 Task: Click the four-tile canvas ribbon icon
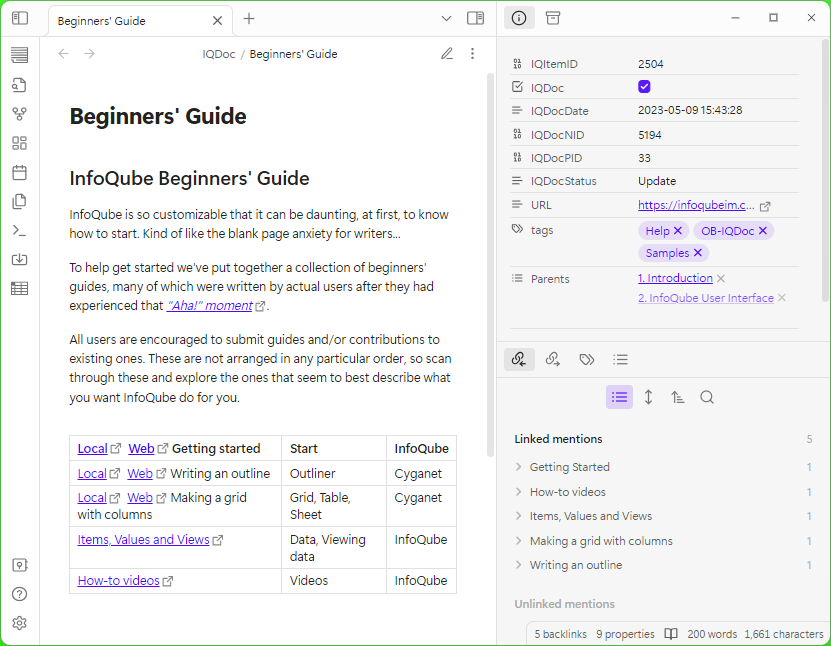tap(20, 143)
